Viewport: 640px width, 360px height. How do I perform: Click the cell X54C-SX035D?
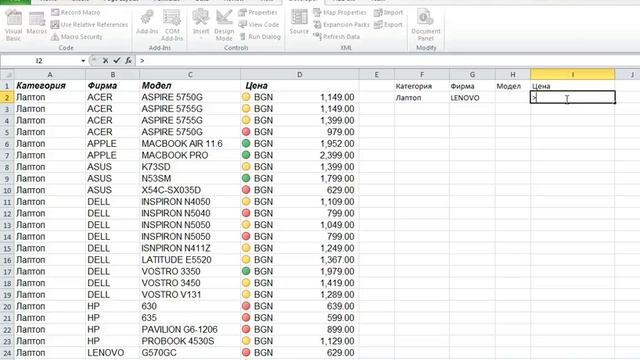(190, 190)
